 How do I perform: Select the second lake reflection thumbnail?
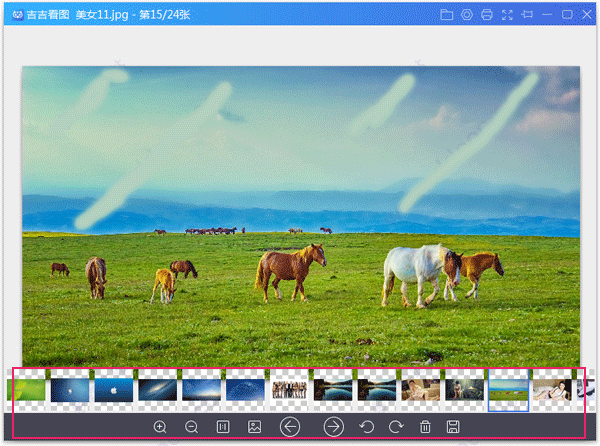pos(377,390)
